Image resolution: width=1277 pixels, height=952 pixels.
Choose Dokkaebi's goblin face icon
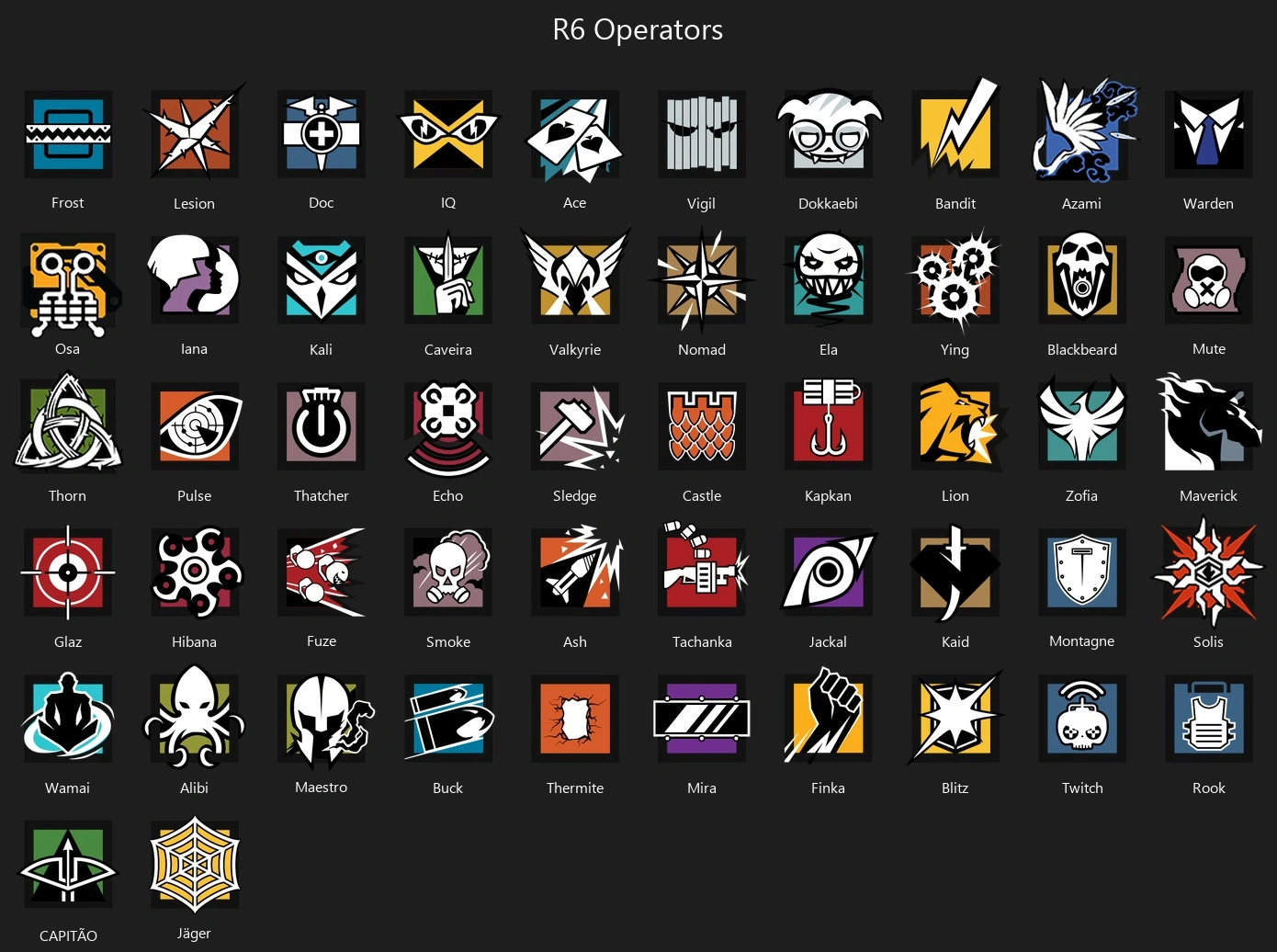(829, 131)
